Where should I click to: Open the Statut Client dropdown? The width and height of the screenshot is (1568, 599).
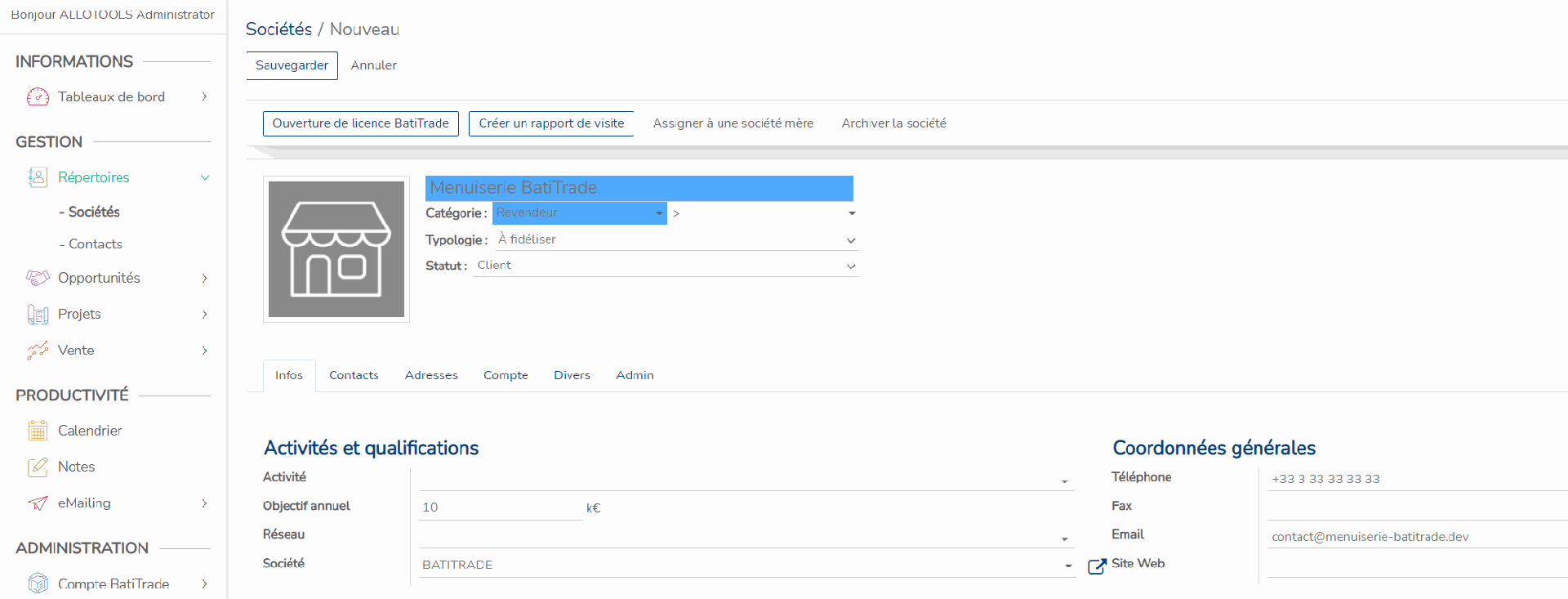tap(666, 266)
